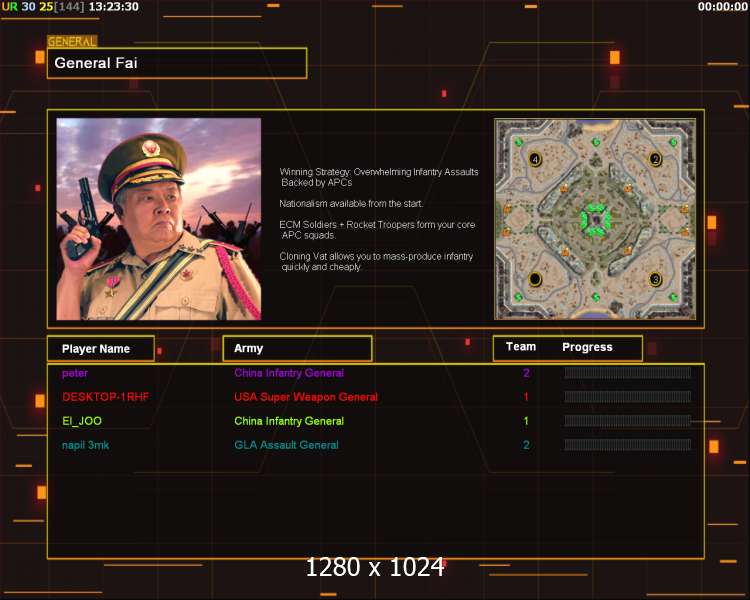Screen dimensions: 750x600
Task: Click USA Super Weapon General army text
Action: point(306,397)
